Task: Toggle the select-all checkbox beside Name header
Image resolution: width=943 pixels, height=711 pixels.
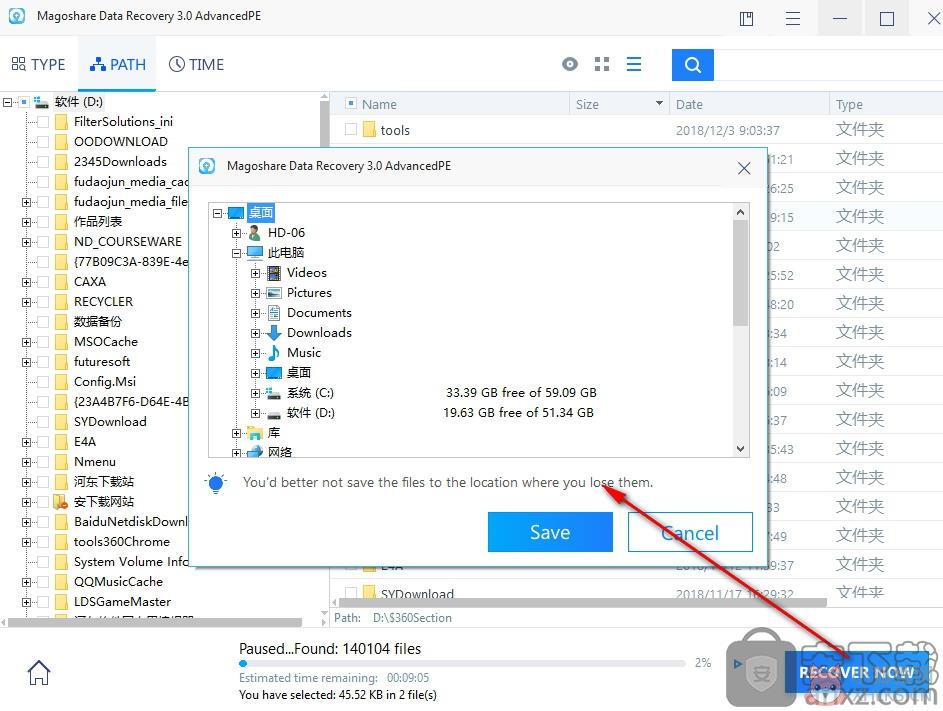Action: click(x=351, y=103)
